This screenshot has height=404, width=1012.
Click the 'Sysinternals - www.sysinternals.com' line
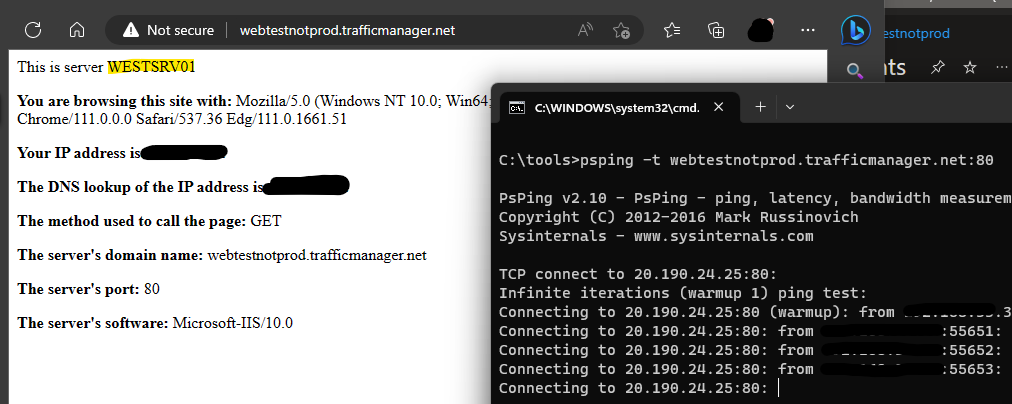656,236
